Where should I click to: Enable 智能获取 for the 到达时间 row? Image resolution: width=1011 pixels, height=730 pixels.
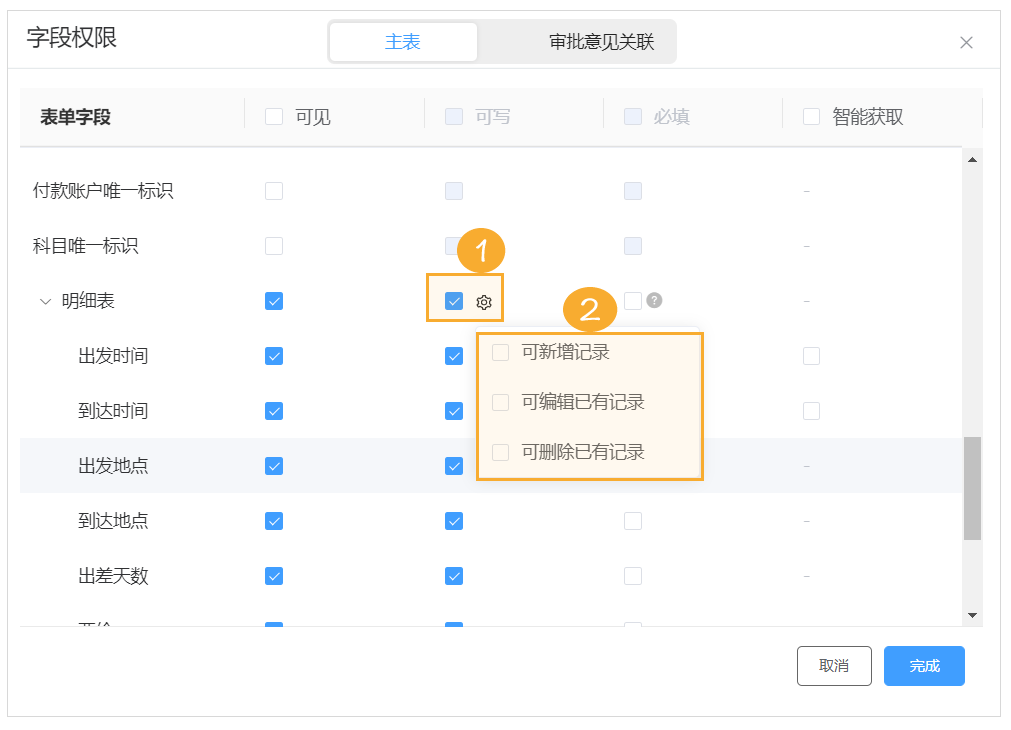[x=811, y=410]
